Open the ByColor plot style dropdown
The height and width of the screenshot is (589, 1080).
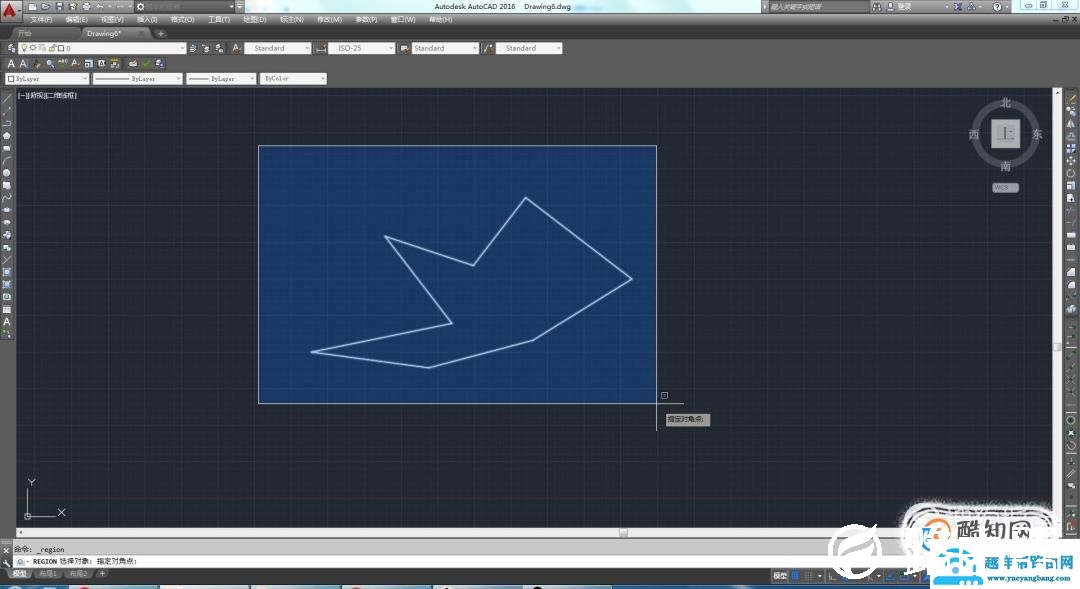click(293, 78)
